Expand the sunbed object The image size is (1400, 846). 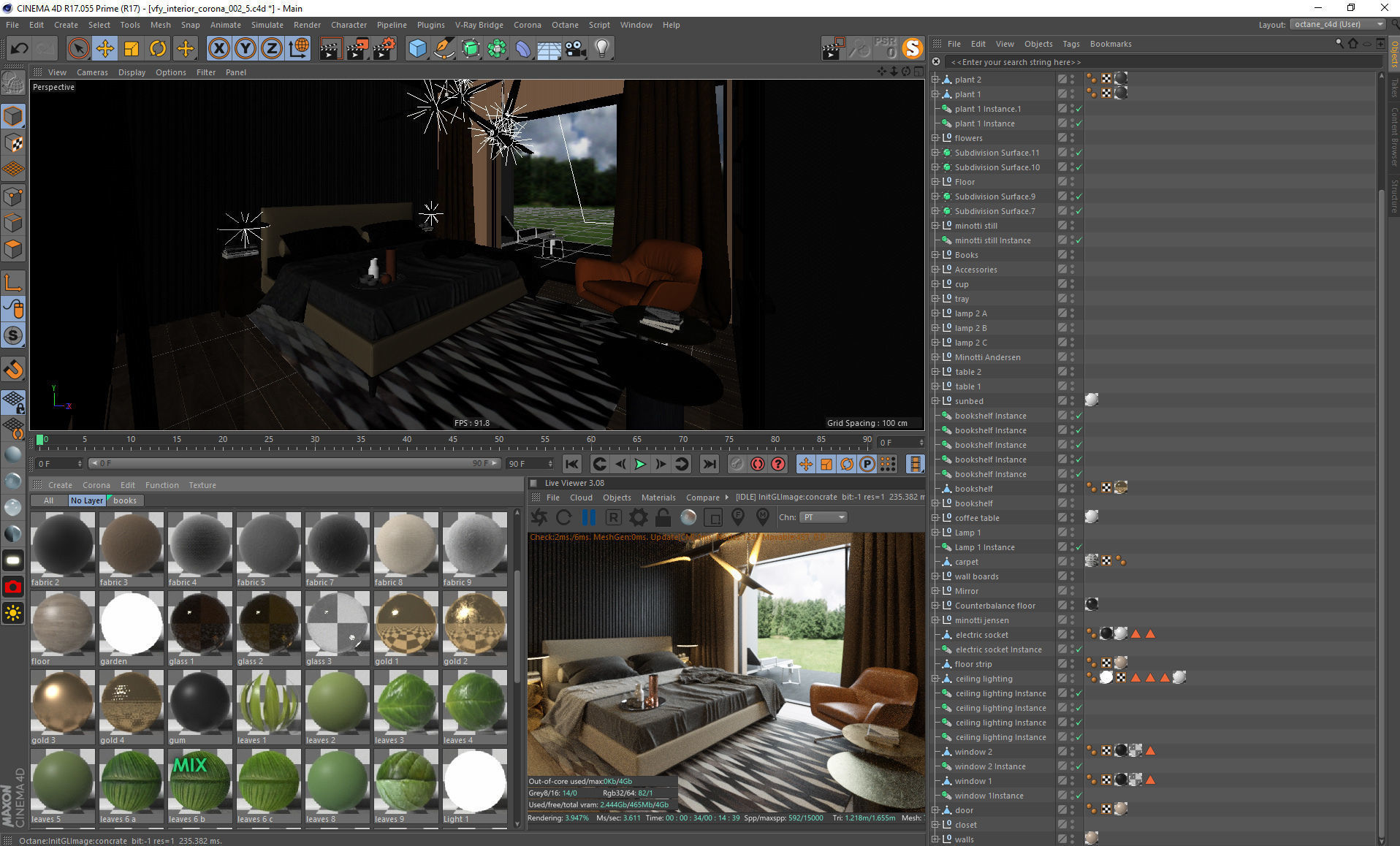[935, 400]
